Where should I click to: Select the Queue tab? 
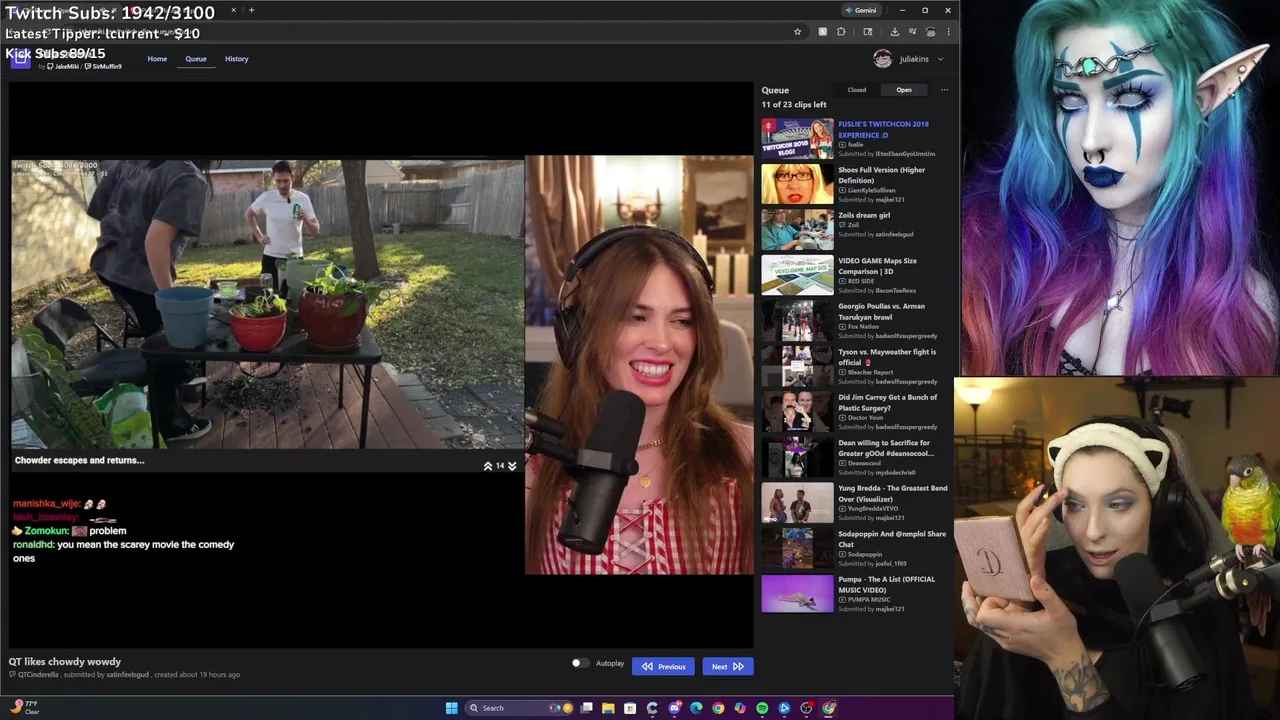point(196,59)
